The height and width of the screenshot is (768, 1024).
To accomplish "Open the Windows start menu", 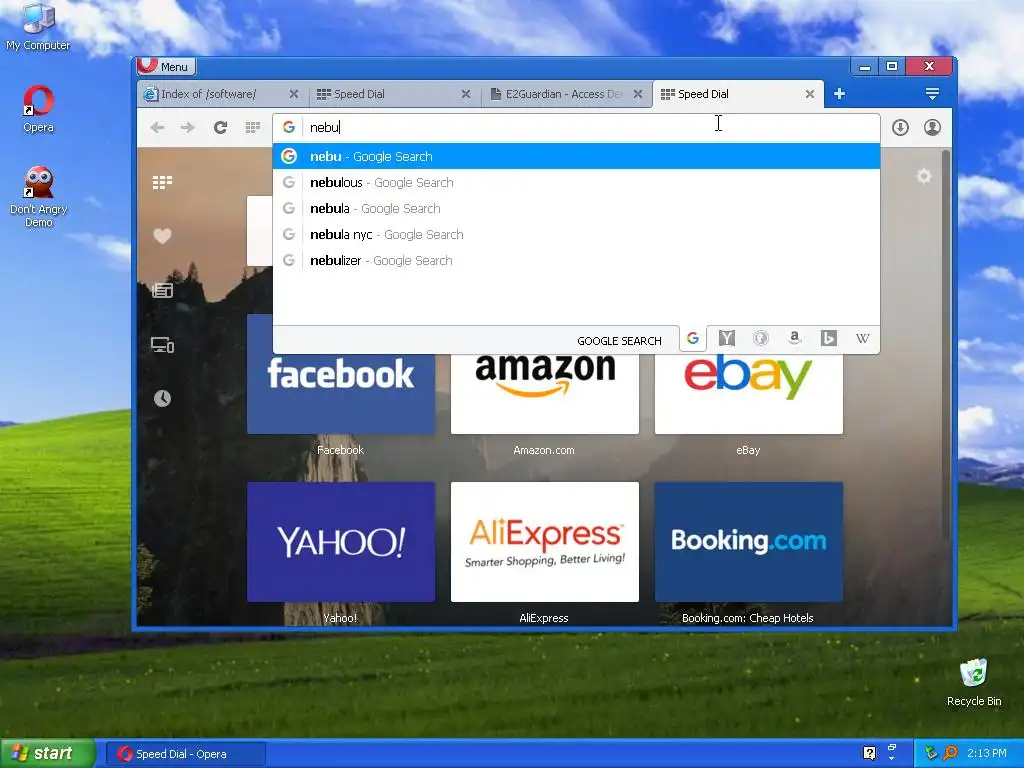I will pos(47,754).
